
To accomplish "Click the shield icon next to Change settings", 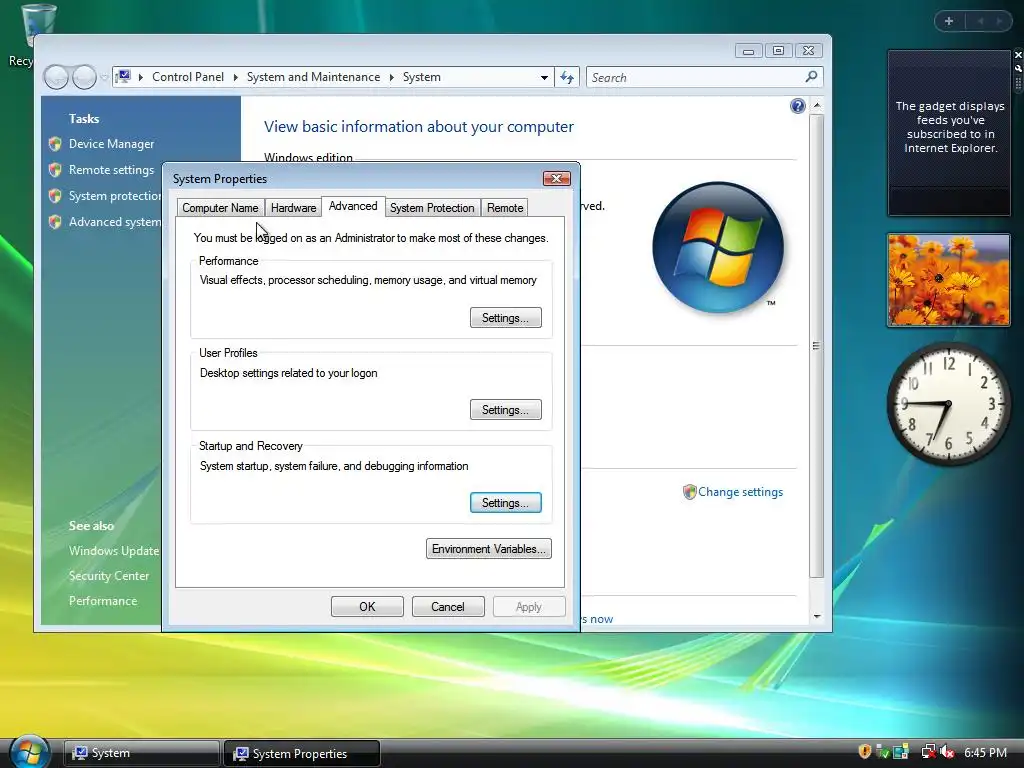I will click(x=689, y=492).
